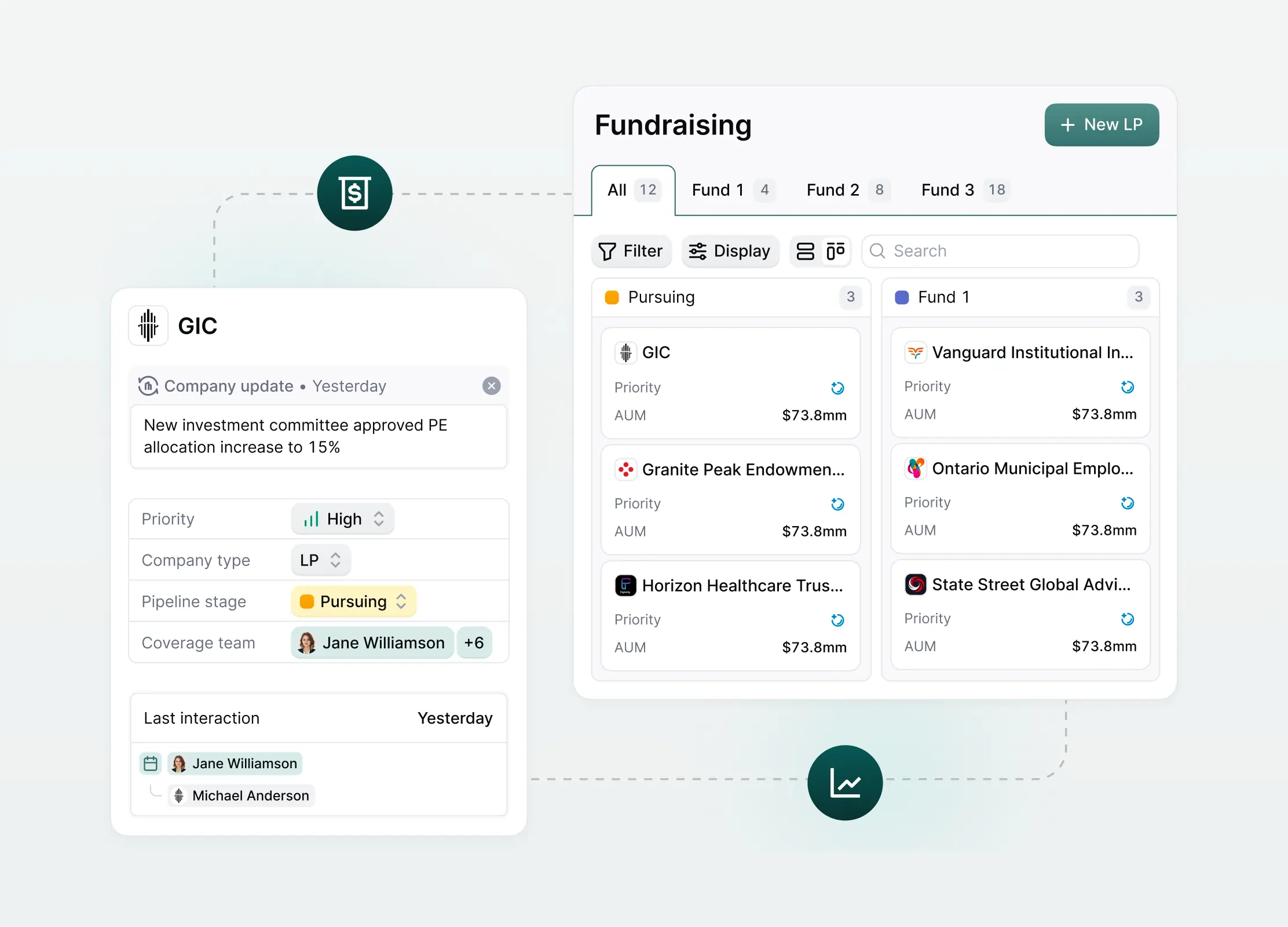Switch to list view layout icon

(x=805, y=251)
